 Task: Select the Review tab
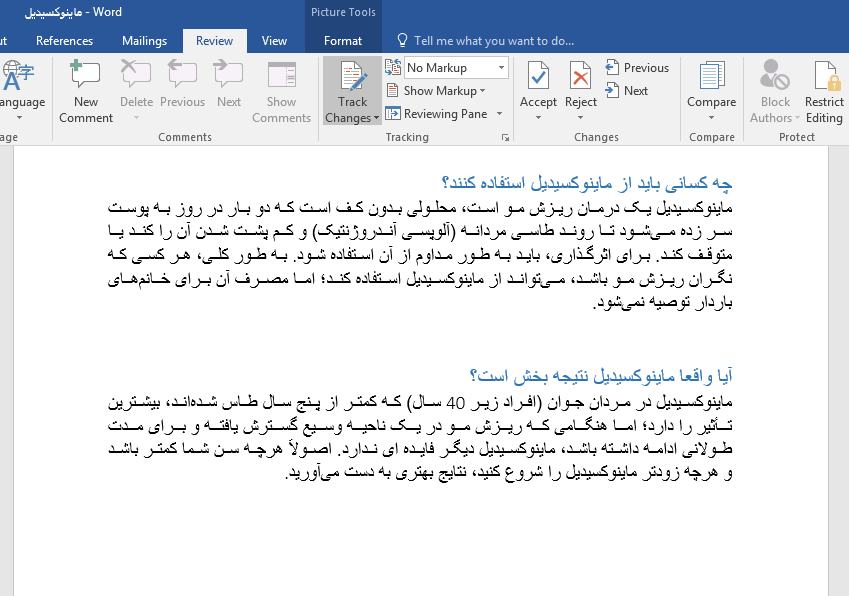[x=214, y=41]
